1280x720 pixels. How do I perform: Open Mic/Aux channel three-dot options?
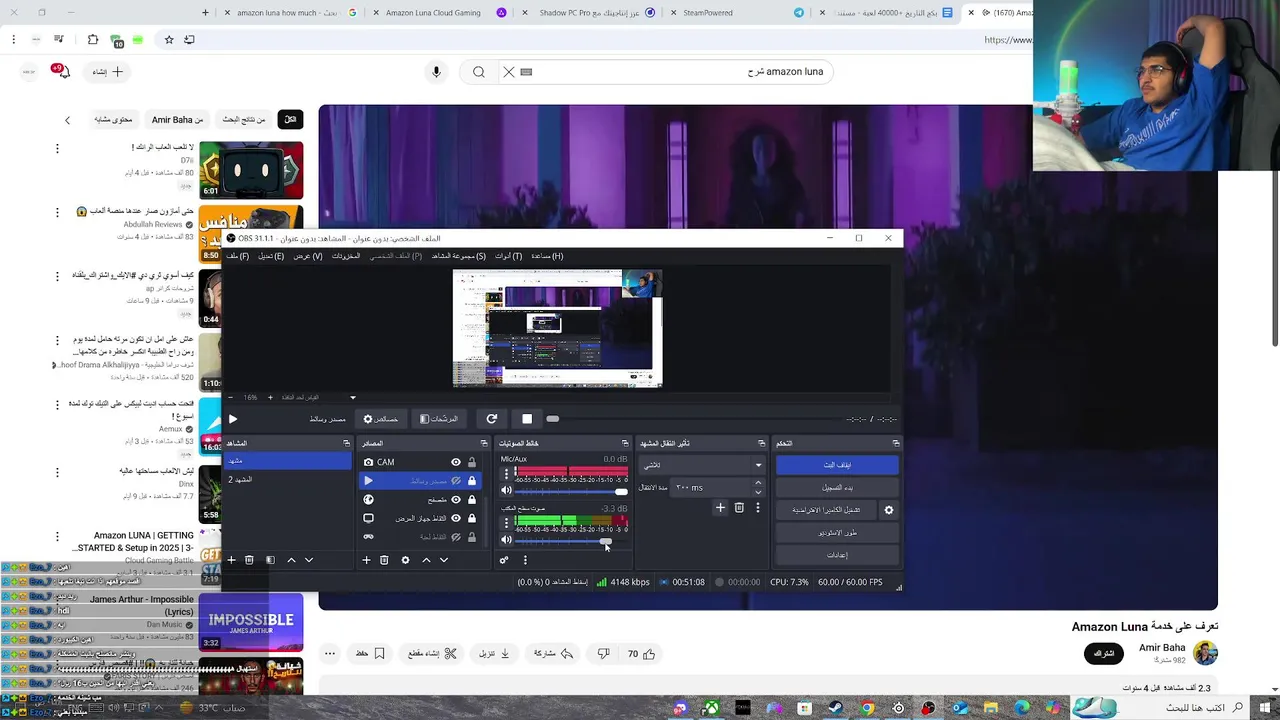(x=506, y=474)
